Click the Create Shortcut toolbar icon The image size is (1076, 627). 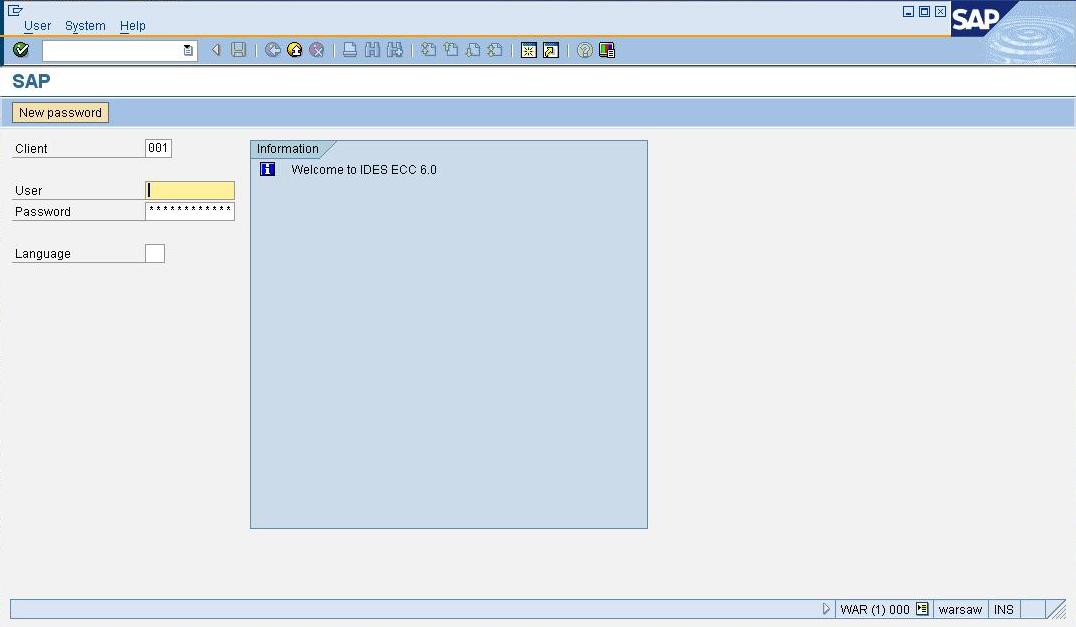point(551,50)
